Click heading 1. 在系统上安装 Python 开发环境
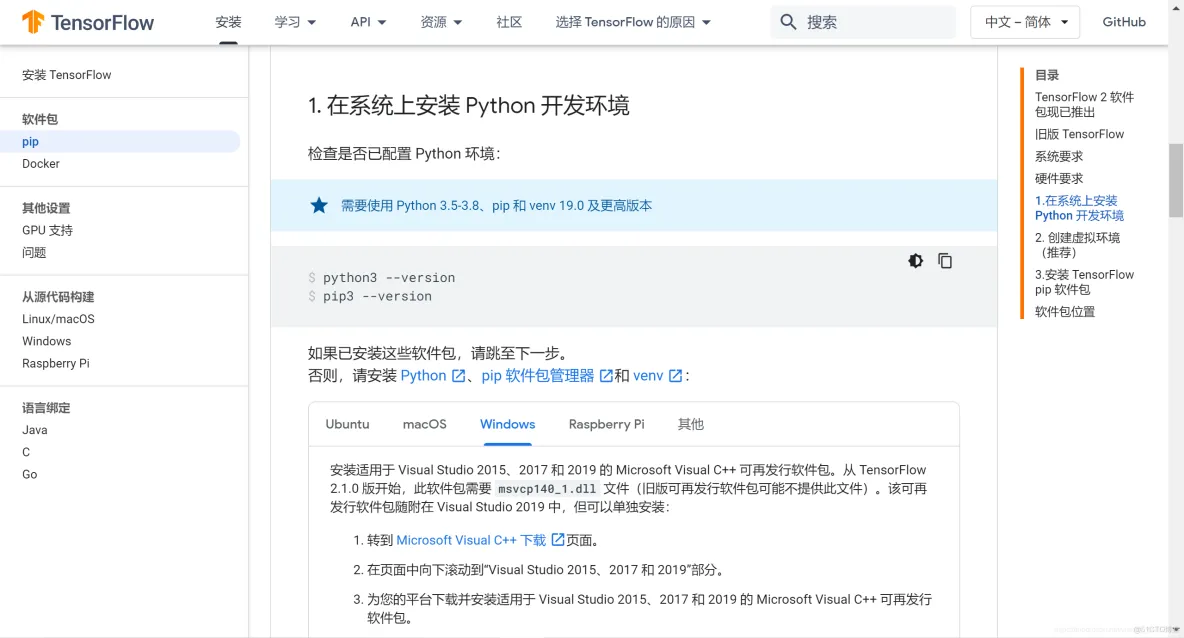This screenshot has width=1184, height=638. tap(468, 105)
